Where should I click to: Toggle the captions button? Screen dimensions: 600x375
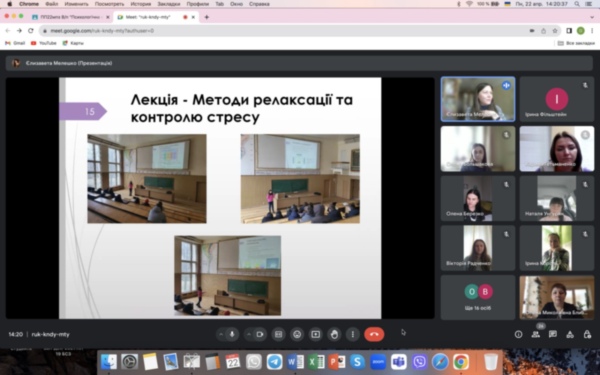(x=279, y=334)
